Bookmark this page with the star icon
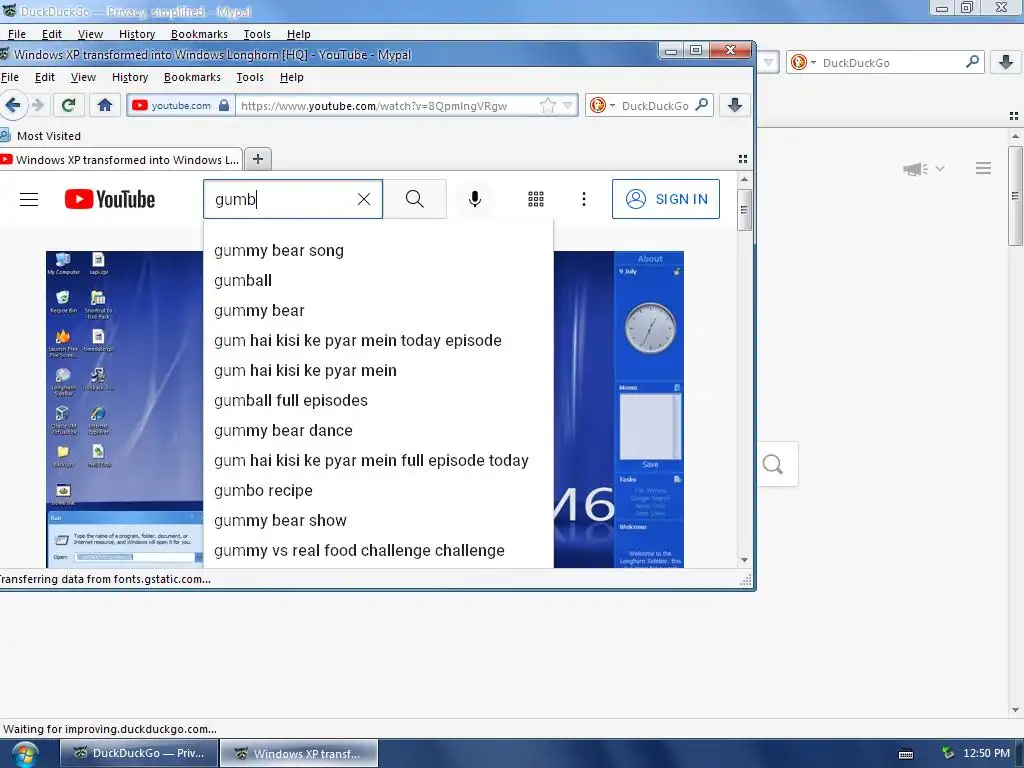The width and height of the screenshot is (1024, 768). tap(547, 105)
